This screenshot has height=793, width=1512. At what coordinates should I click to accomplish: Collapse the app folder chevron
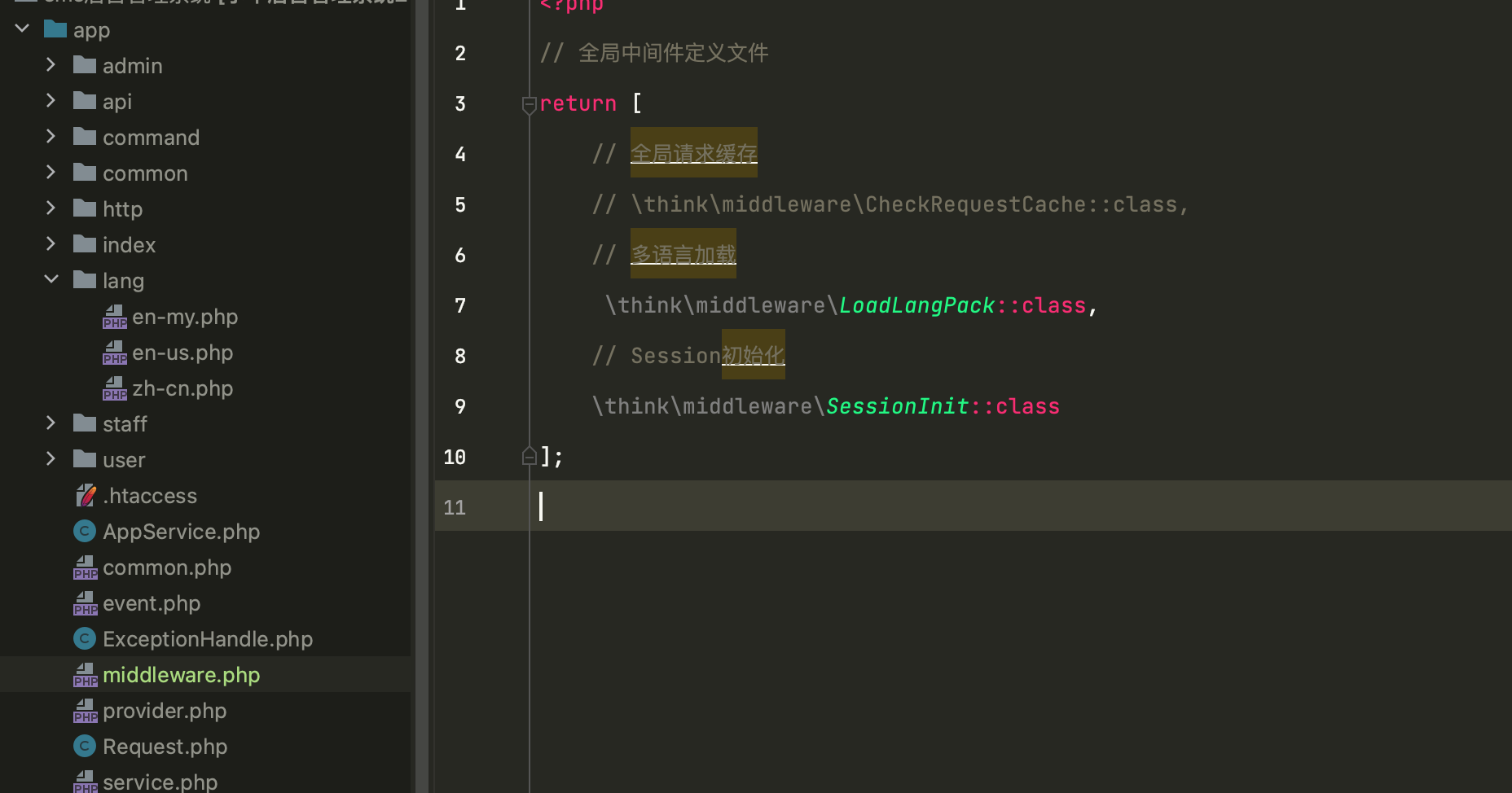click(23, 29)
